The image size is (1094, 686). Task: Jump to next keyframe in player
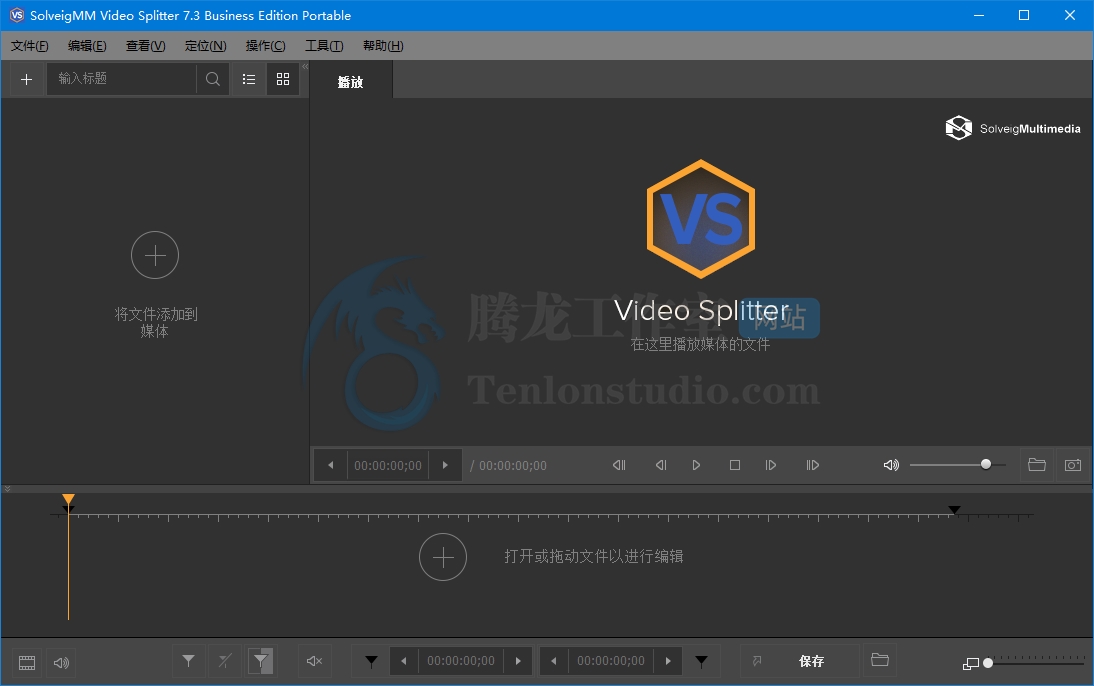click(x=813, y=465)
